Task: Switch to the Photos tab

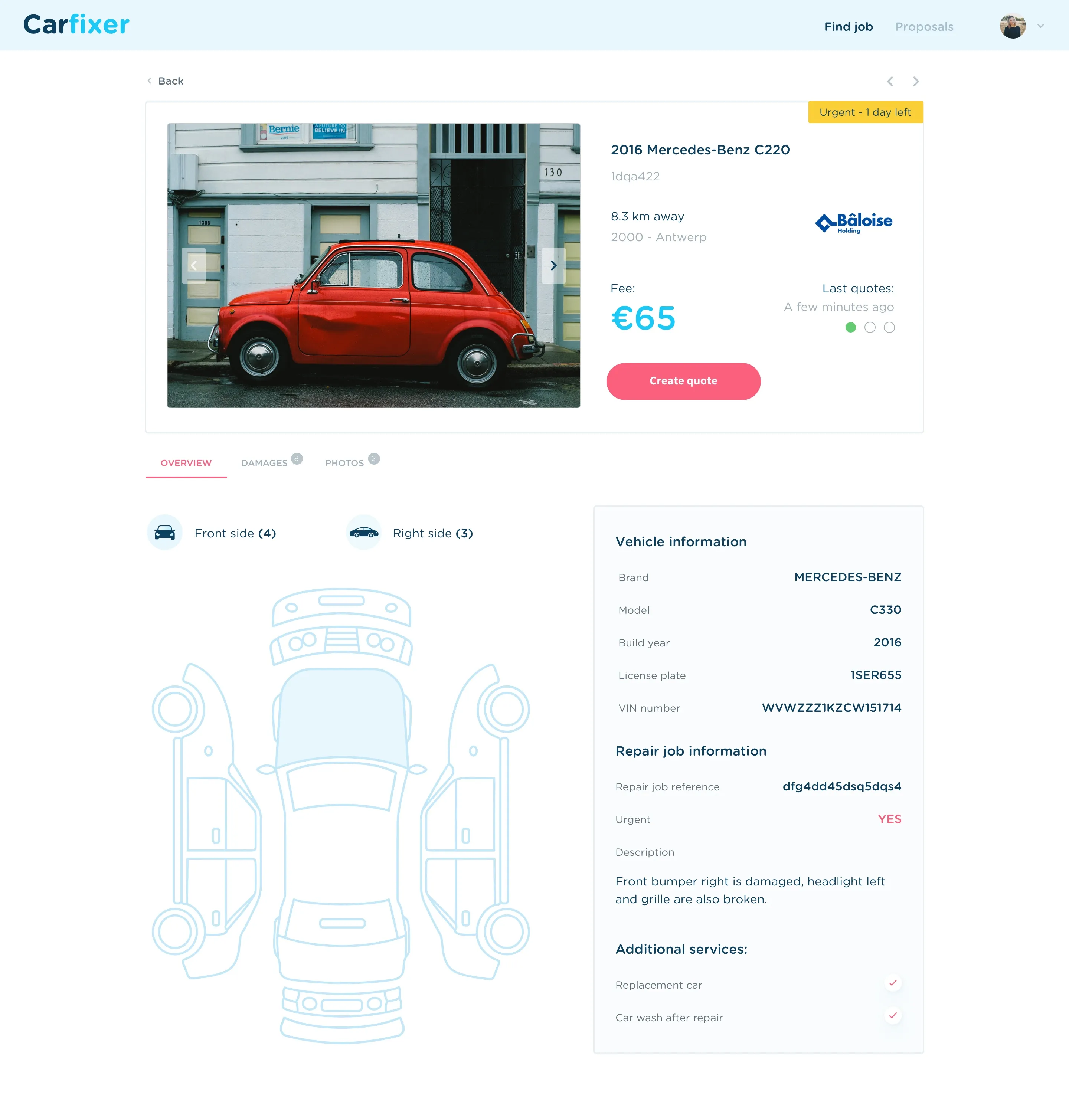Action: click(345, 462)
